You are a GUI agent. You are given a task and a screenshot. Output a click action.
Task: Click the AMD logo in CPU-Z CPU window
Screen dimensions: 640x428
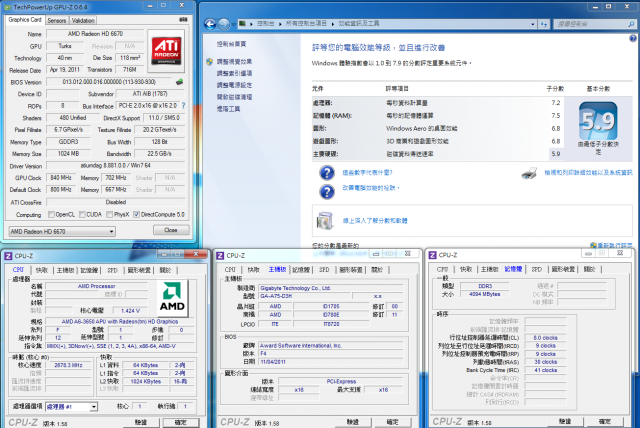(172, 299)
